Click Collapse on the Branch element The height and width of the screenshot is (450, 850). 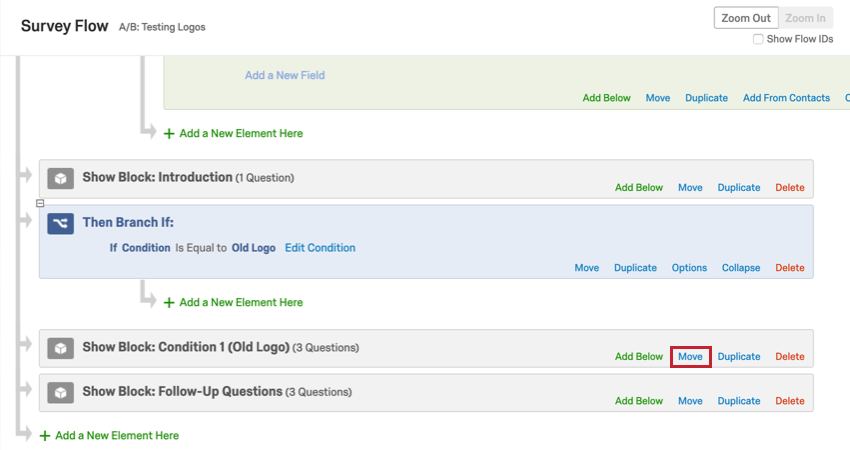point(740,268)
